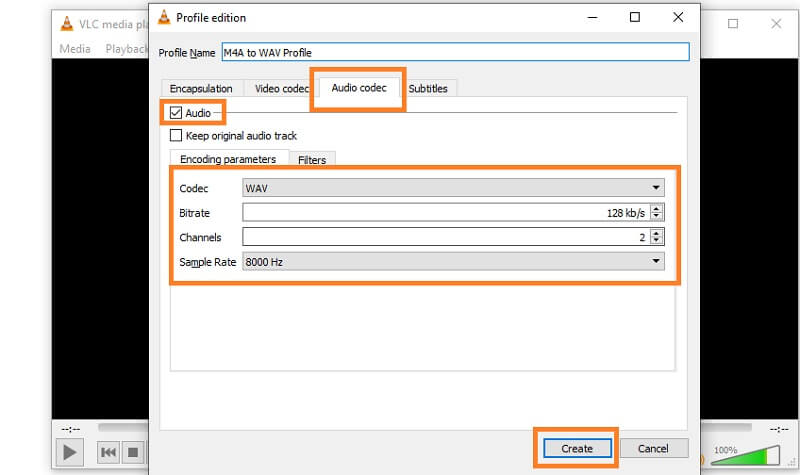Switch to the Encapsulation tab

click(x=200, y=88)
